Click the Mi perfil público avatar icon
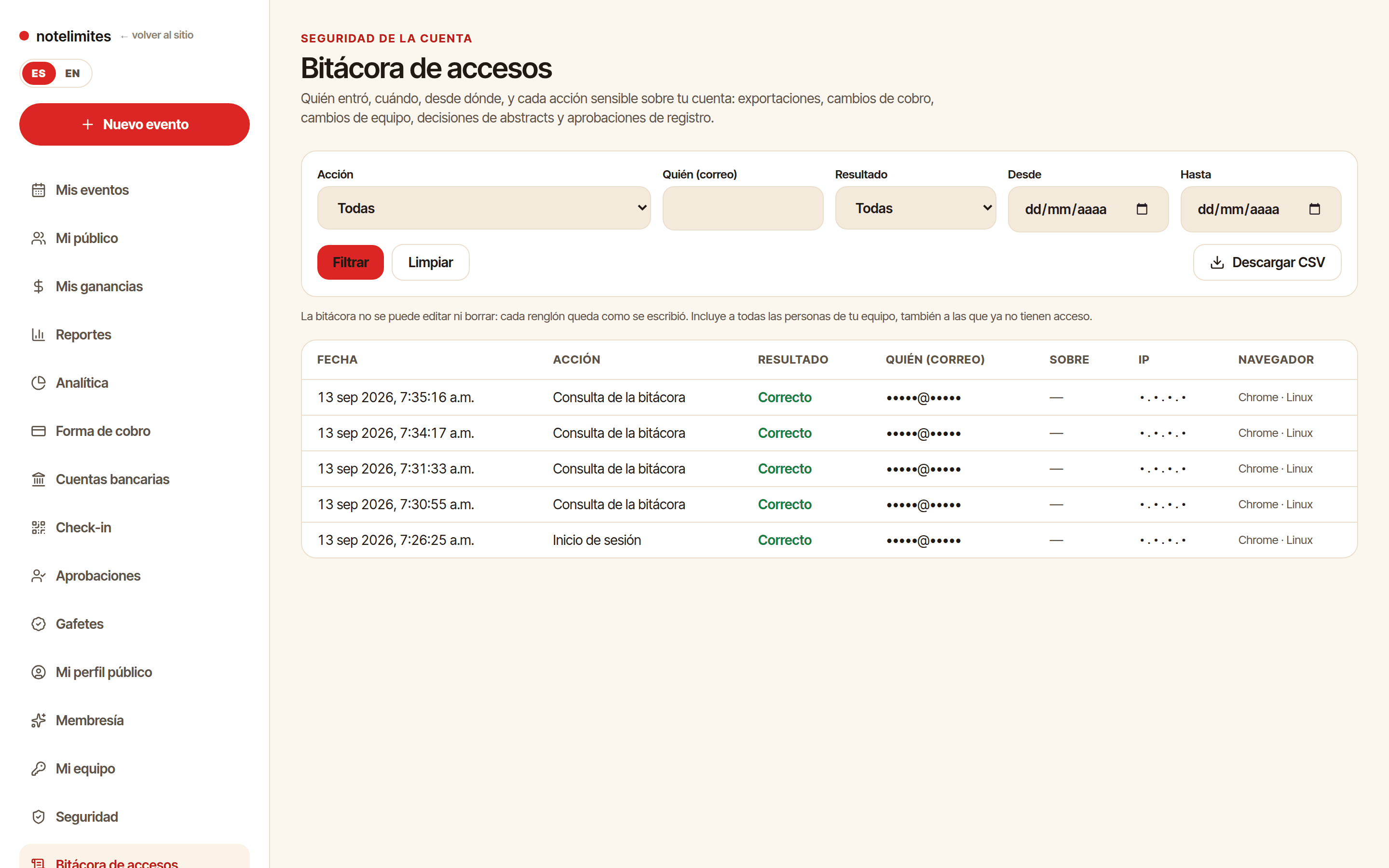 pyautogui.click(x=39, y=672)
